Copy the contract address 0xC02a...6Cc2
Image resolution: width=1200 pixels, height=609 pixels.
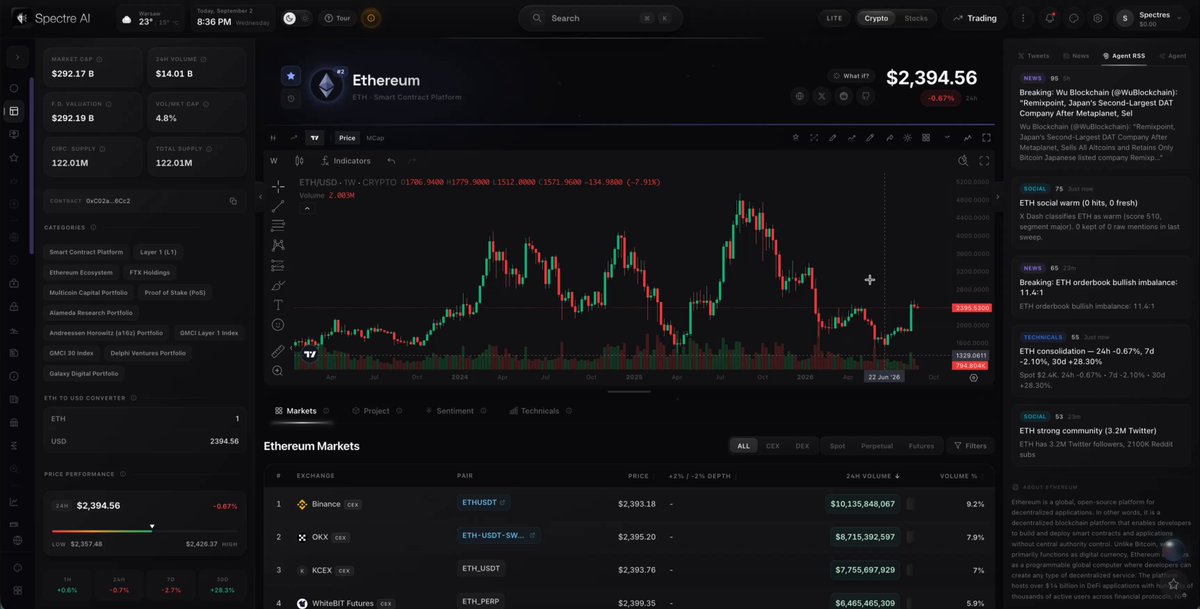pyautogui.click(x=232, y=201)
